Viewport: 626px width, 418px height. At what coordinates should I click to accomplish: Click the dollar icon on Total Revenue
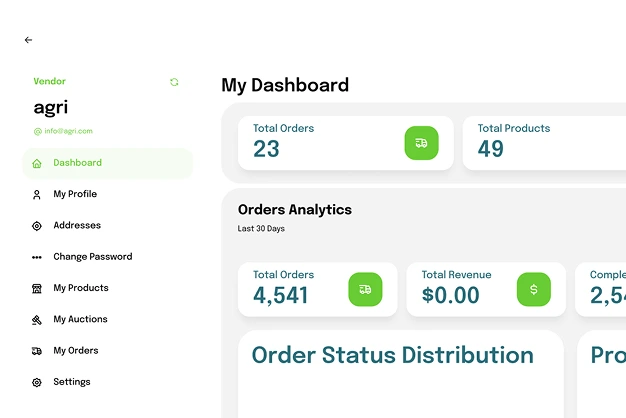[533, 289]
